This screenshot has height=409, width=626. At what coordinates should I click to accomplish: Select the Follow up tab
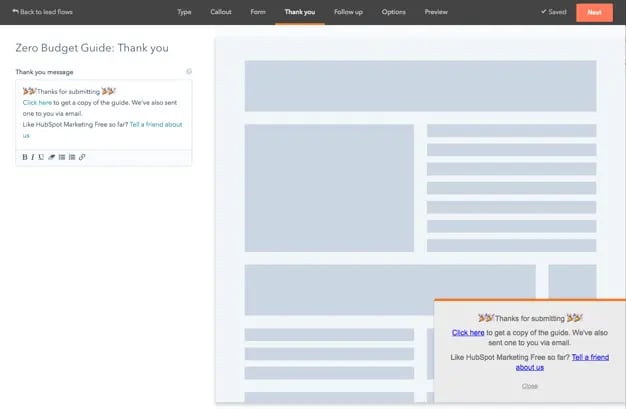(x=349, y=12)
